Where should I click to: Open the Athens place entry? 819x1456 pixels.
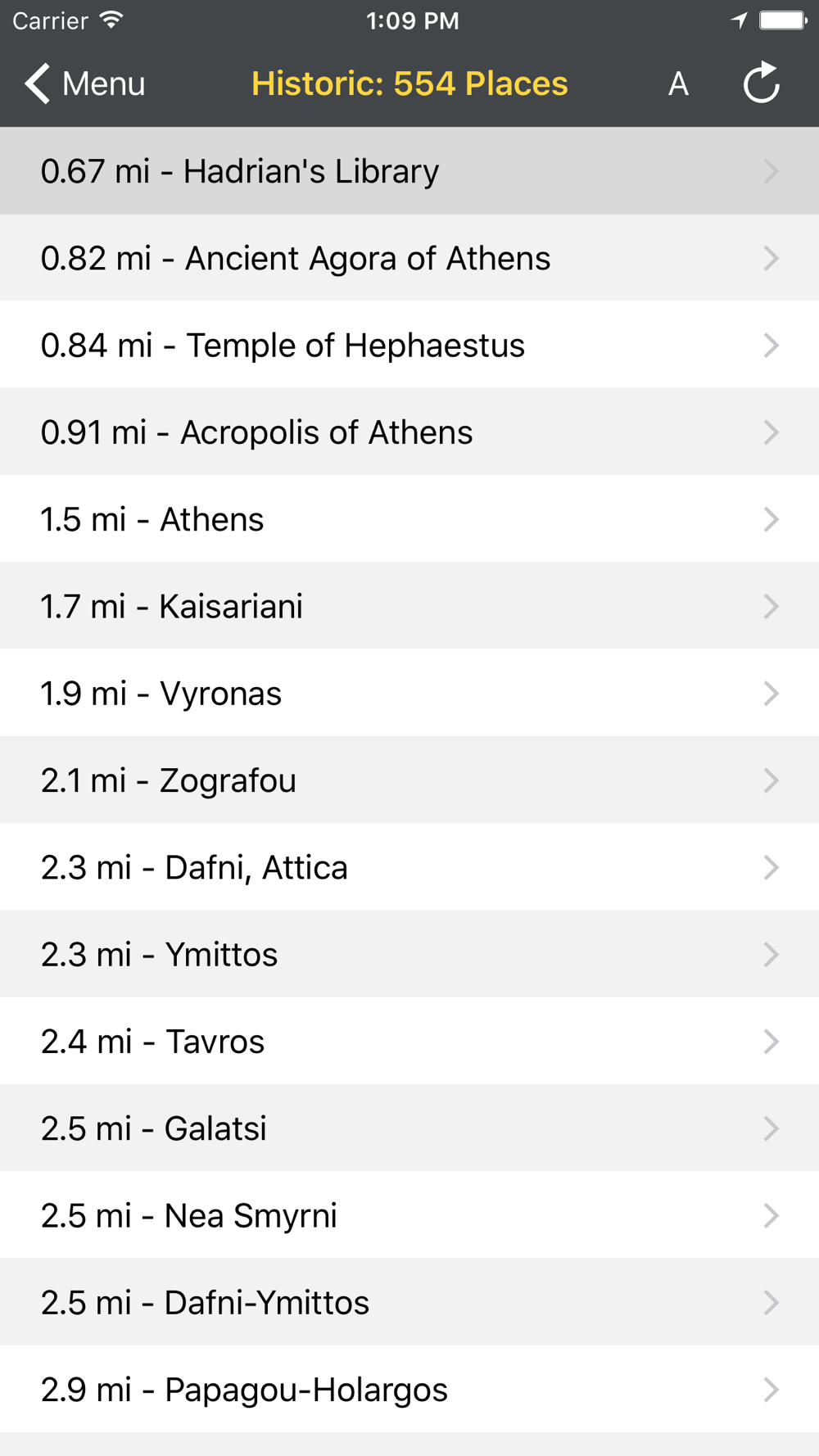(x=409, y=519)
